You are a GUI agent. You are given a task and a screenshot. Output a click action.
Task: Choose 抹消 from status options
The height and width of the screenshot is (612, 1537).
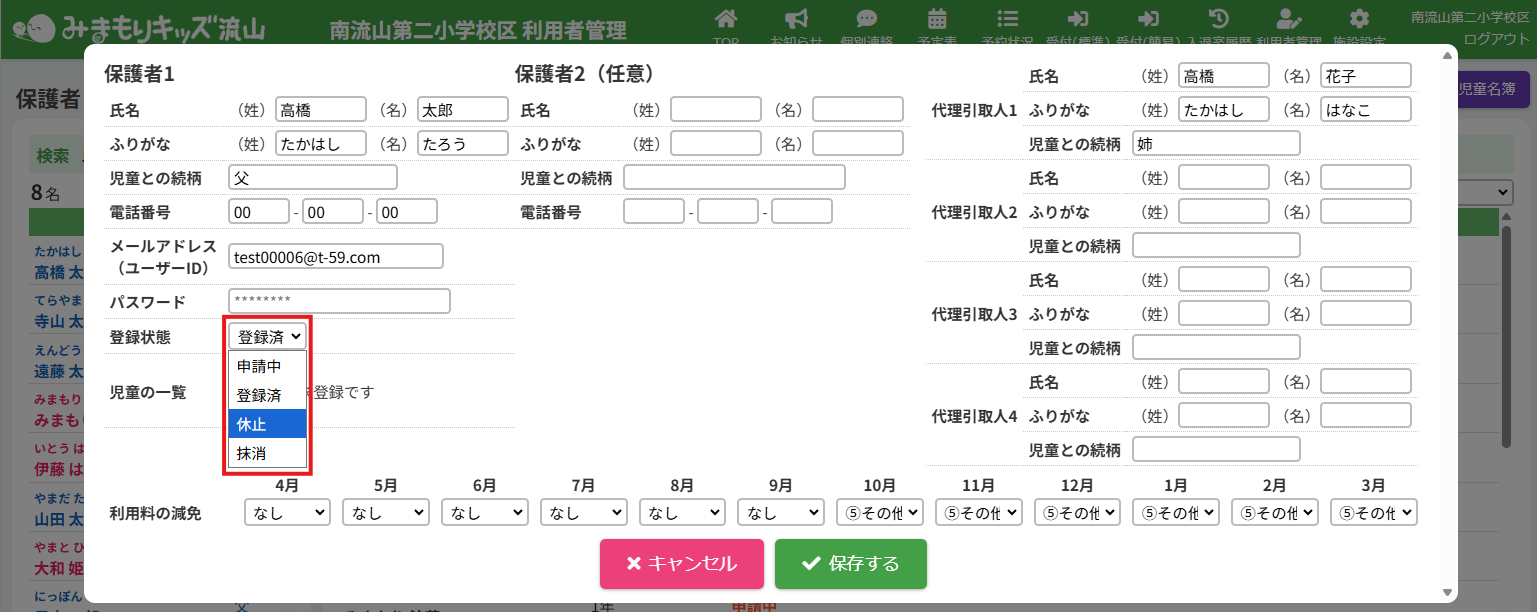tap(267, 453)
